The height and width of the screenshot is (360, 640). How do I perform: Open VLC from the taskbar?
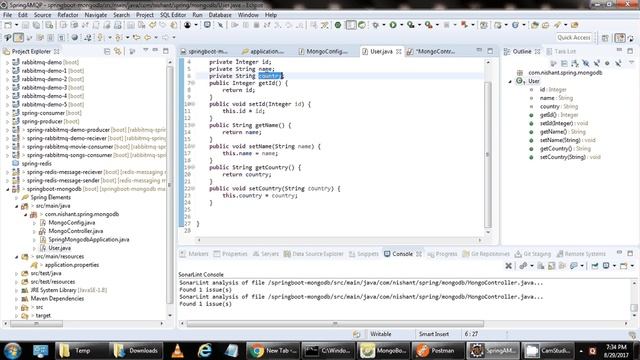click(x=177, y=351)
